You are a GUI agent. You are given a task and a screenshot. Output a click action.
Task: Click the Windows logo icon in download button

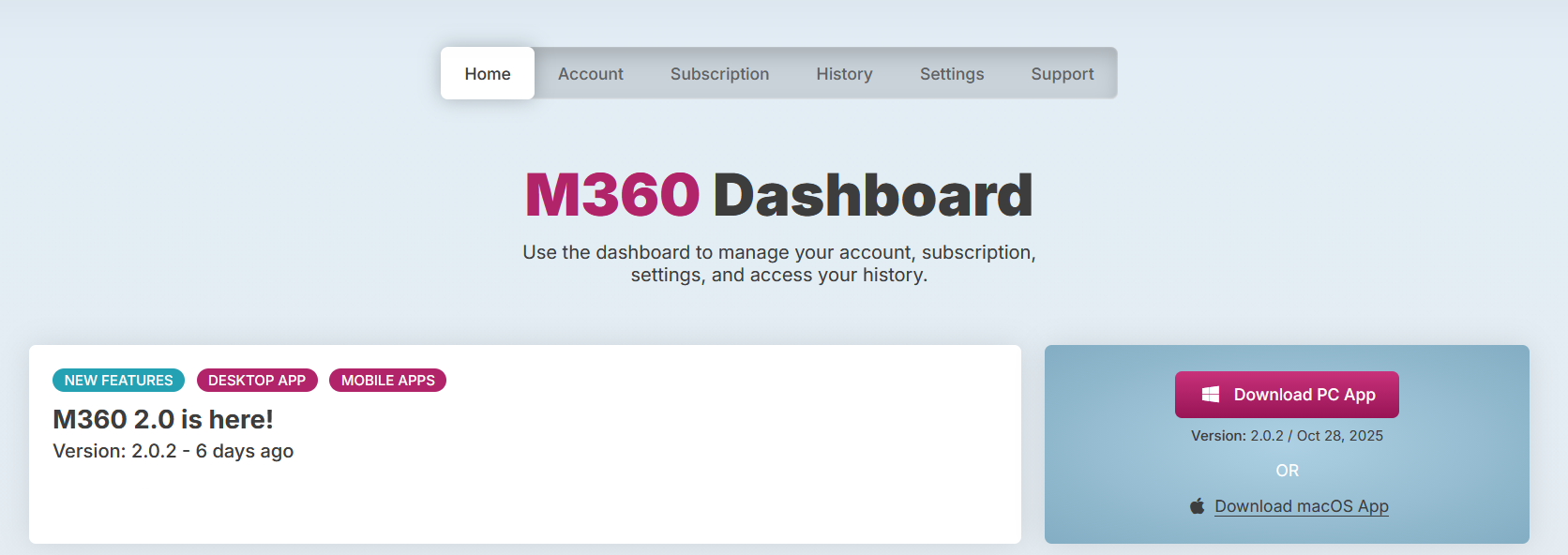pos(1211,395)
